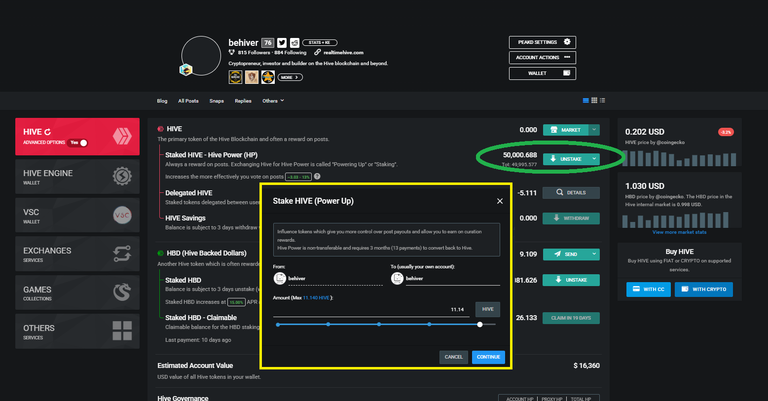Viewport: 768px width, 401px height.
Task: Click the Exchanges swap arrows icon
Action: click(122, 254)
